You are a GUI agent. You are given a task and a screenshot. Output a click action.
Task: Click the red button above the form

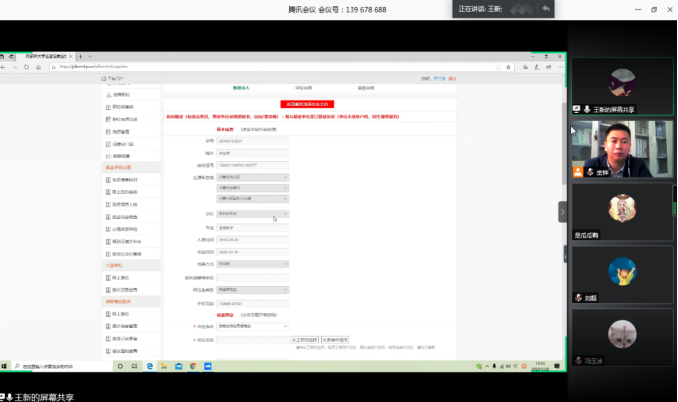pos(309,103)
